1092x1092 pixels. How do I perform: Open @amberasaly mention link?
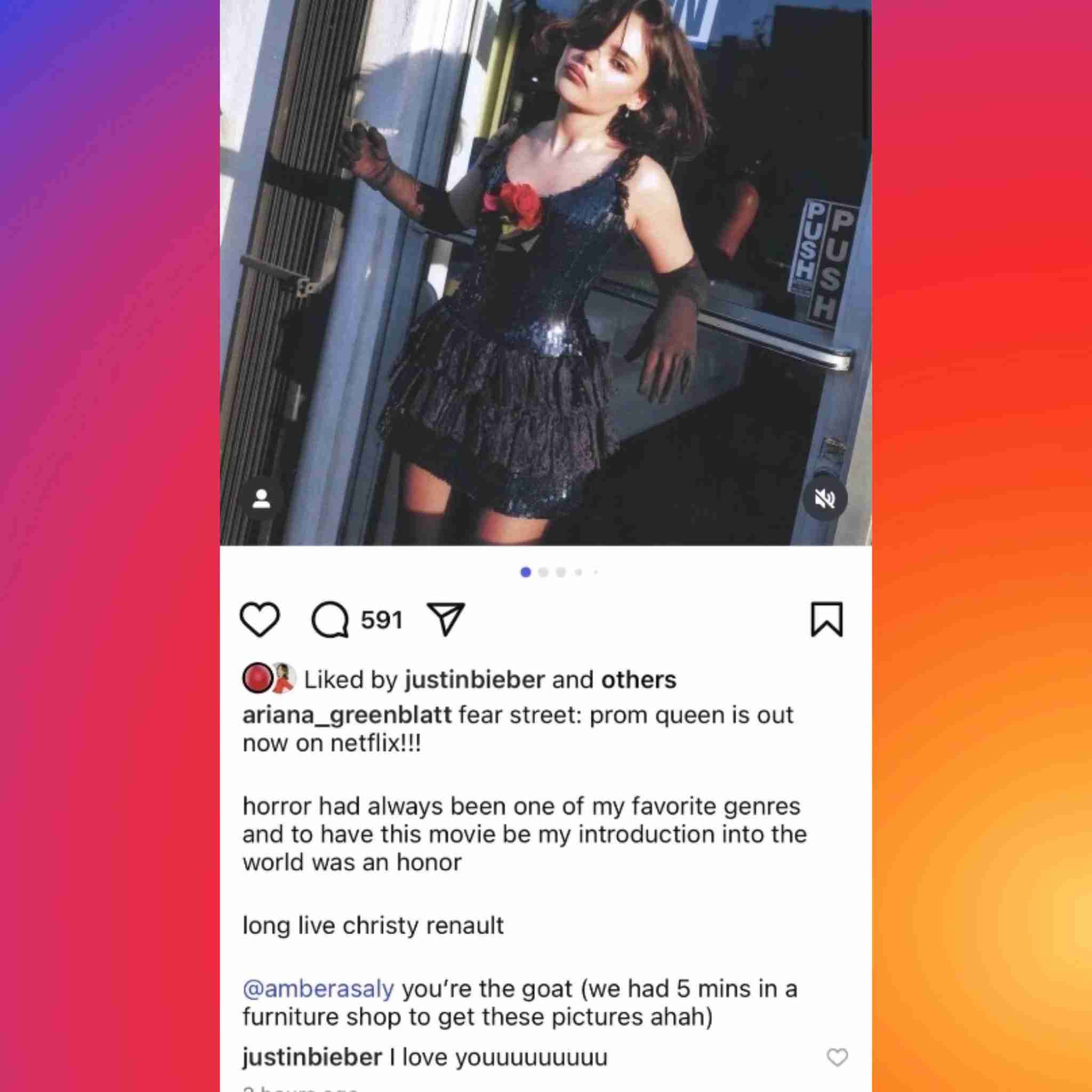pos(318,989)
